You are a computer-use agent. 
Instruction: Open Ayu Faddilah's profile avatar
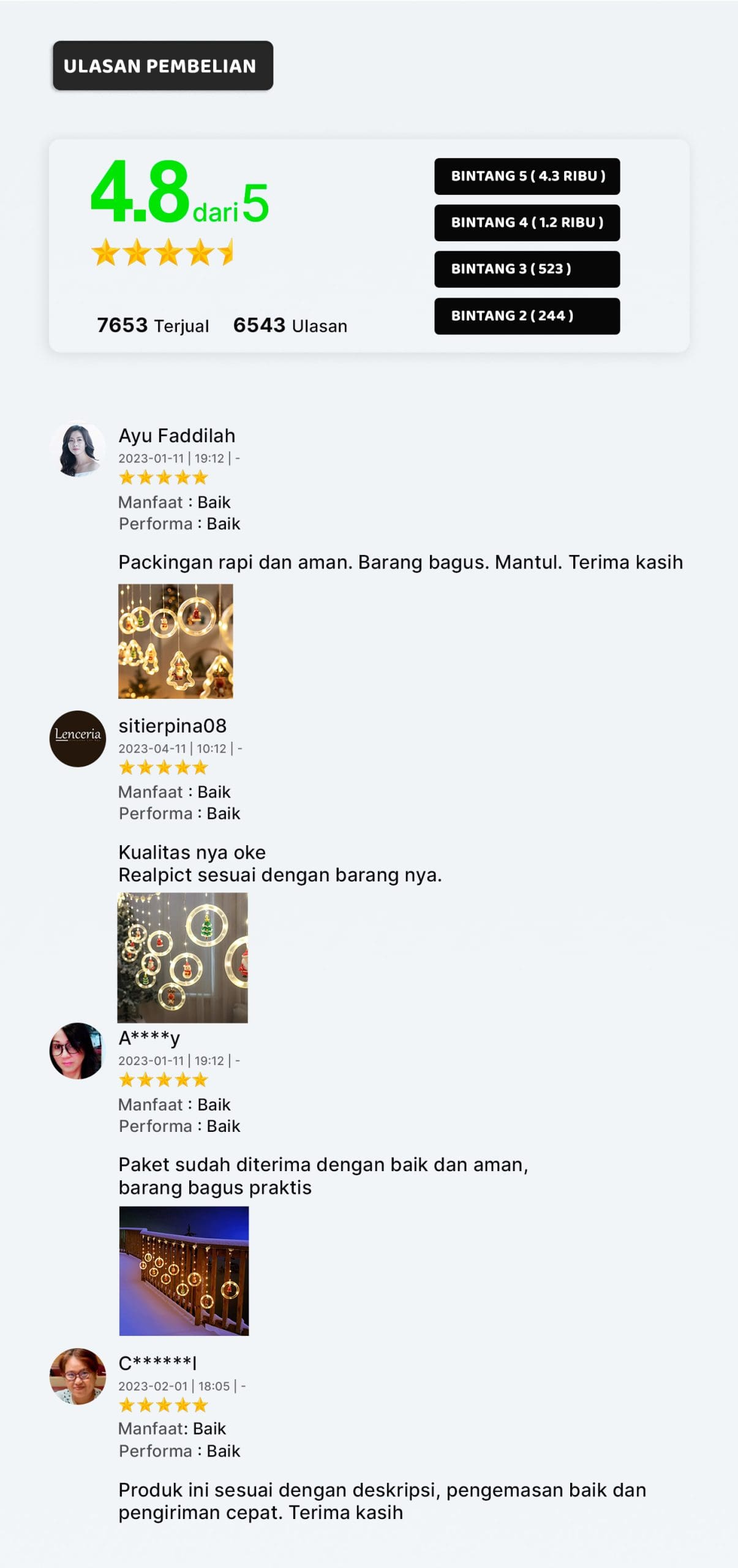(77, 450)
